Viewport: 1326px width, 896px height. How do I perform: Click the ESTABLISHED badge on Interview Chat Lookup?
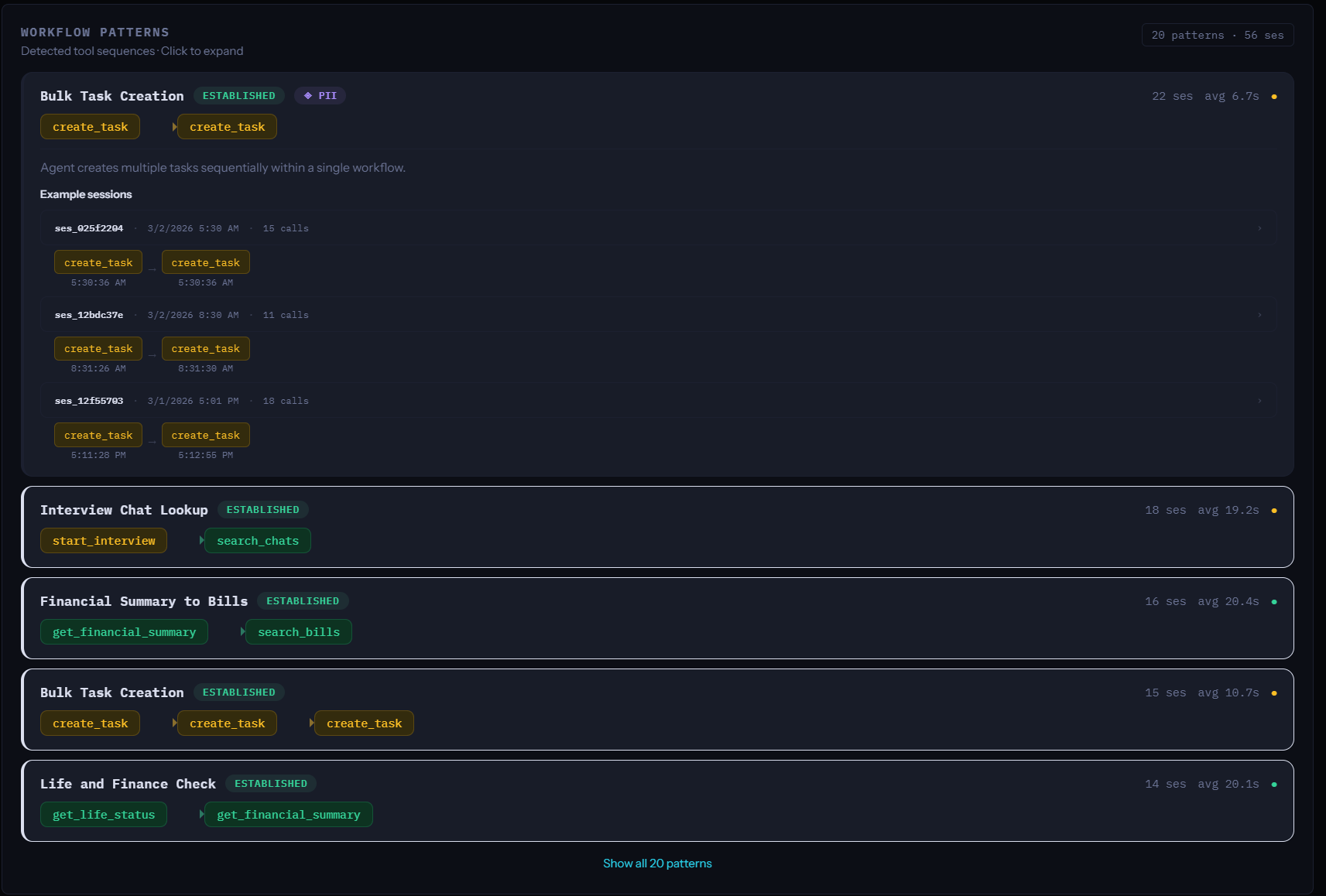coord(263,509)
